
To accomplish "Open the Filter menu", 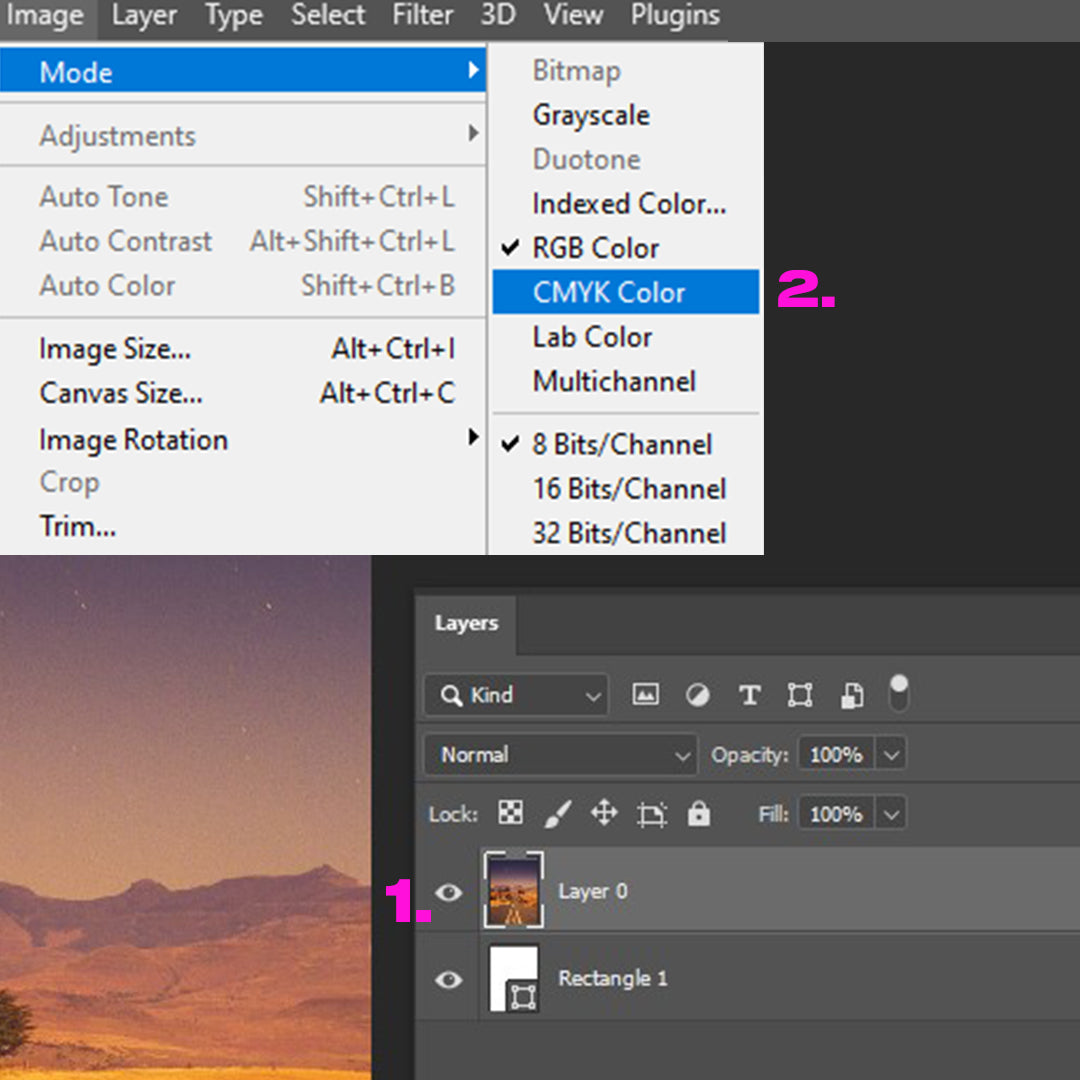I will 423,16.
